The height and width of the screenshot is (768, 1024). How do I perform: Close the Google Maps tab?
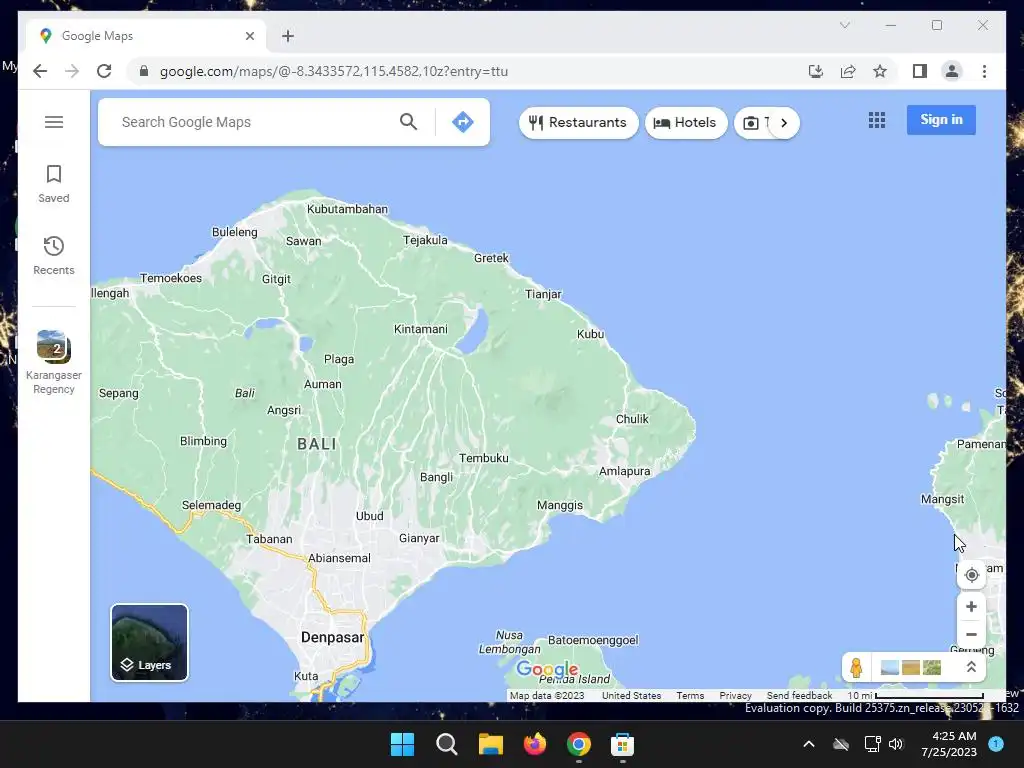[x=249, y=36]
